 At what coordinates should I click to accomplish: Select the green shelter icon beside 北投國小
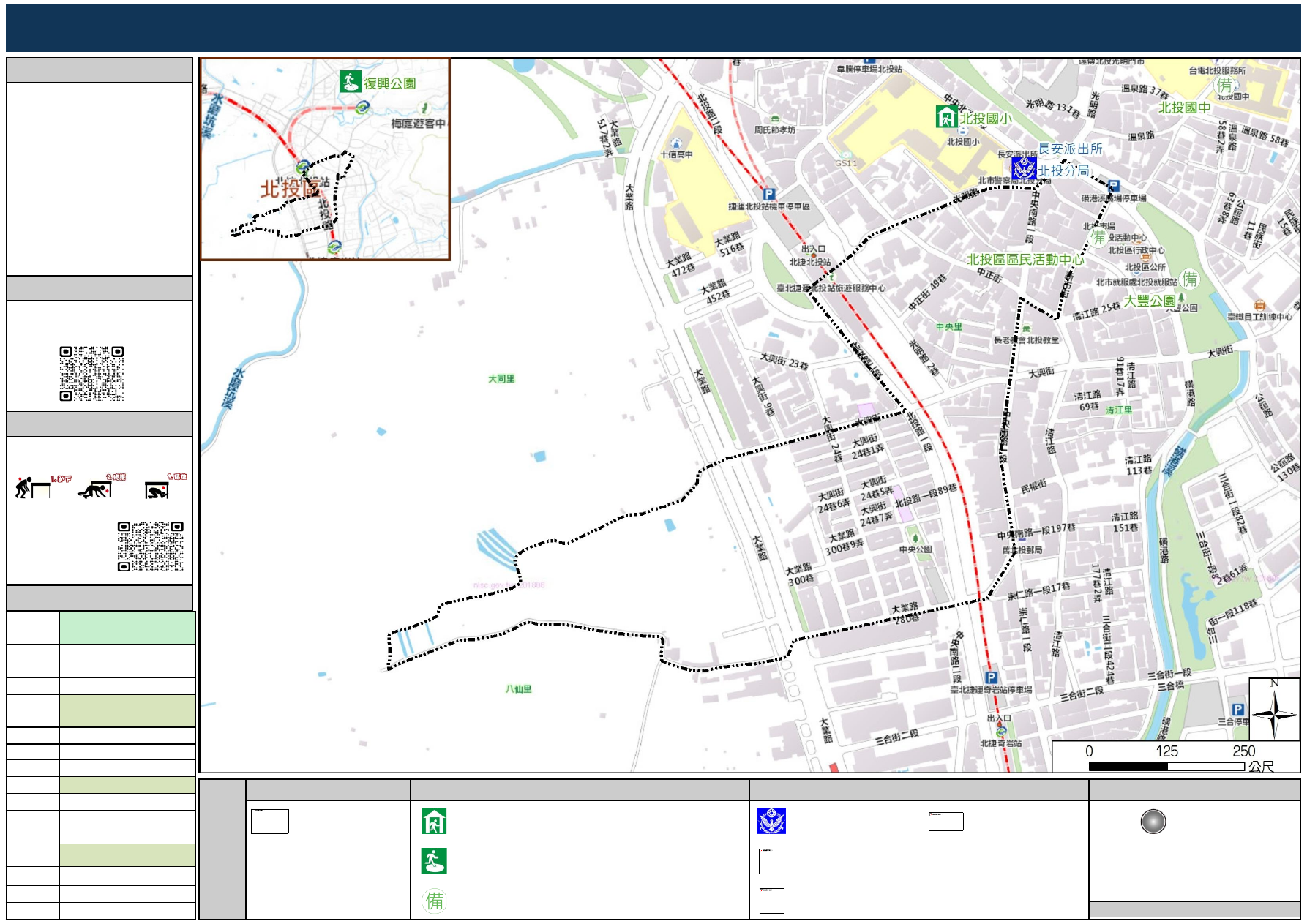click(x=947, y=116)
